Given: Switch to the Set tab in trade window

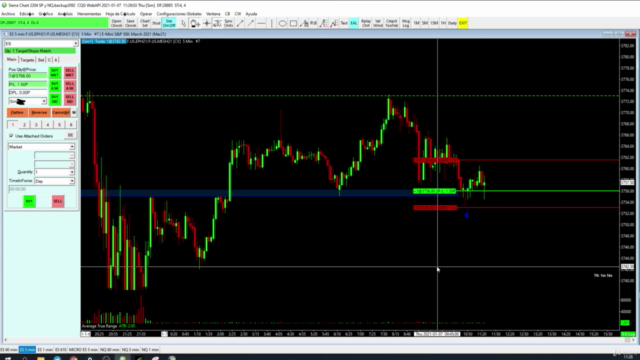Looking at the screenshot, I should [41, 60].
